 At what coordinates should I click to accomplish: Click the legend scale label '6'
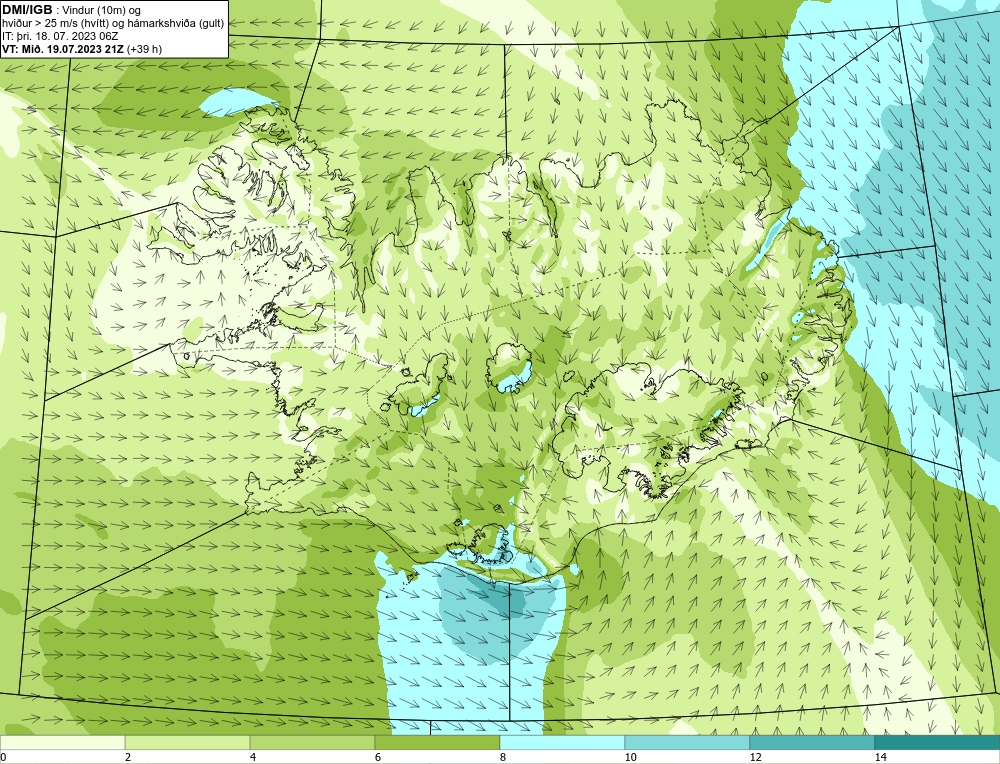(378, 757)
